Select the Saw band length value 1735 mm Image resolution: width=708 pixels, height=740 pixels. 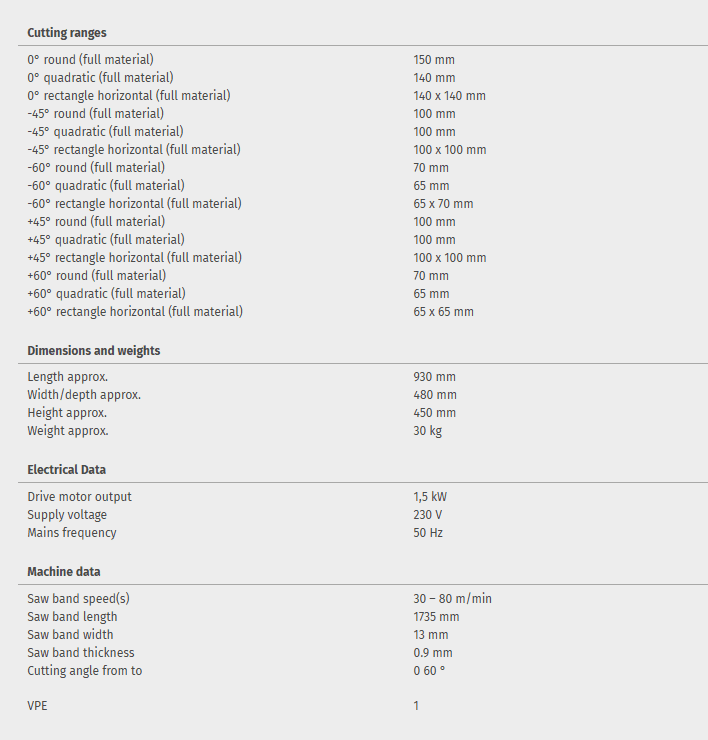tap(437, 617)
